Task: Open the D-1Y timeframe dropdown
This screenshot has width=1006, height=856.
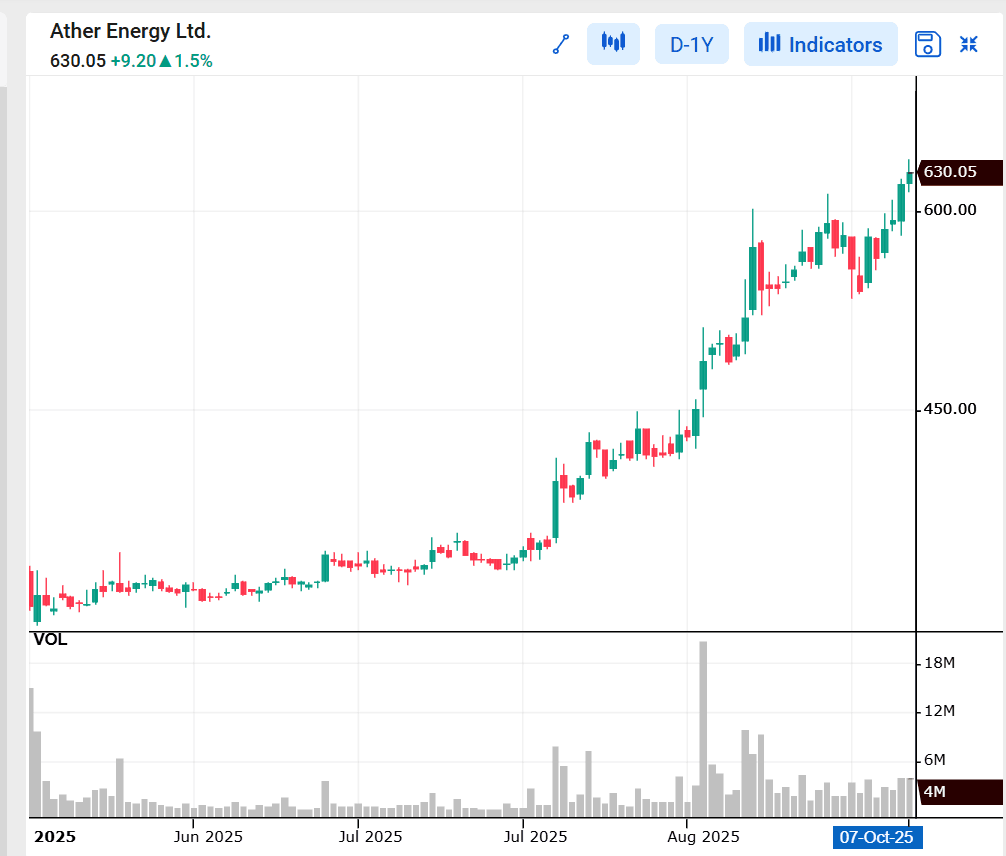Action: pyautogui.click(x=692, y=44)
